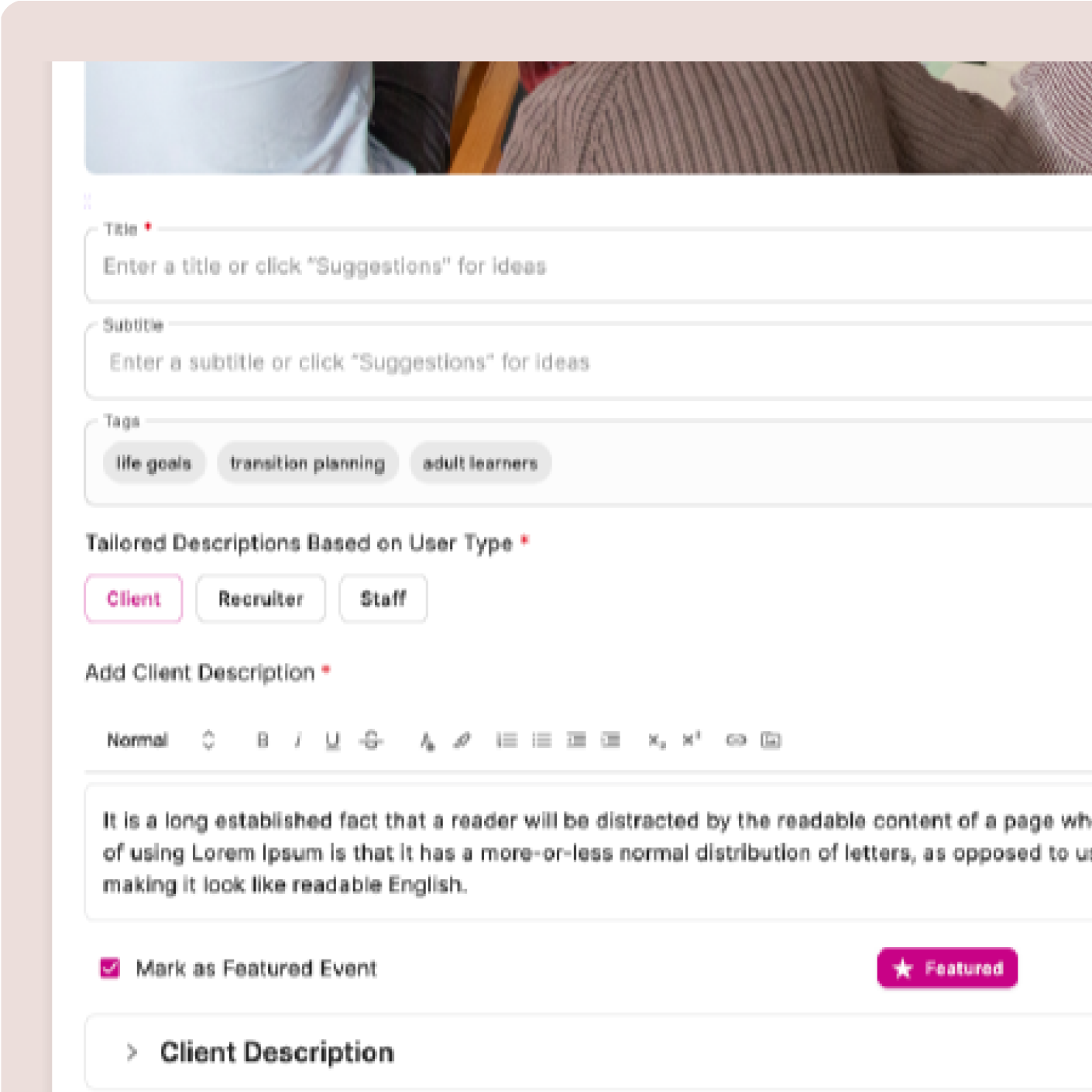
Task: Select the Staff user type
Action: click(383, 598)
